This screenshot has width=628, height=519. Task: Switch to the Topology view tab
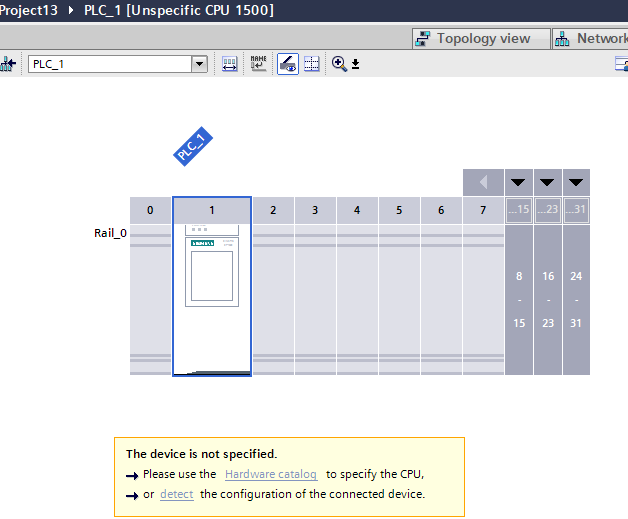[481, 38]
